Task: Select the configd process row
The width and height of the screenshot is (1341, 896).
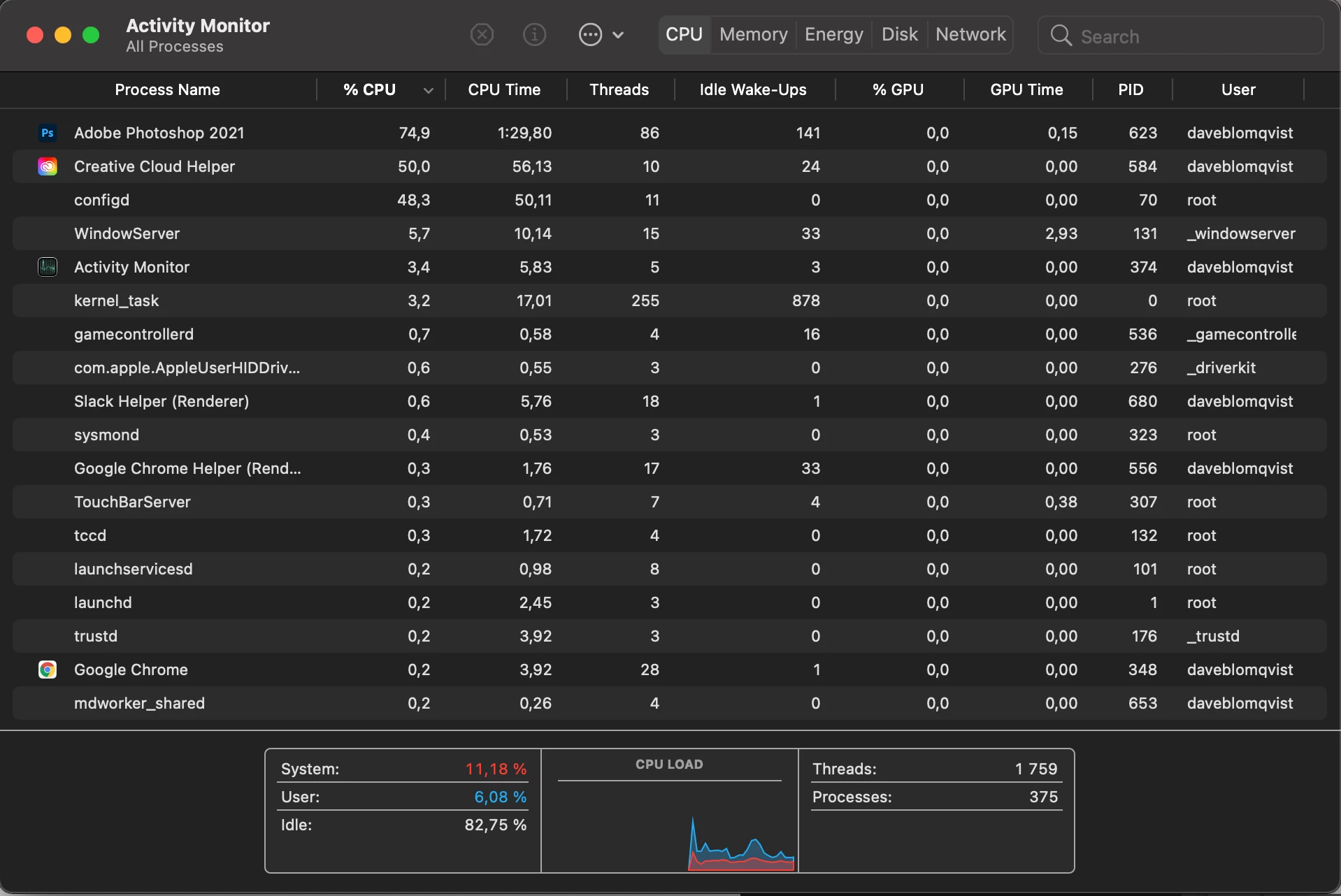Action: pyautogui.click(x=670, y=200)
